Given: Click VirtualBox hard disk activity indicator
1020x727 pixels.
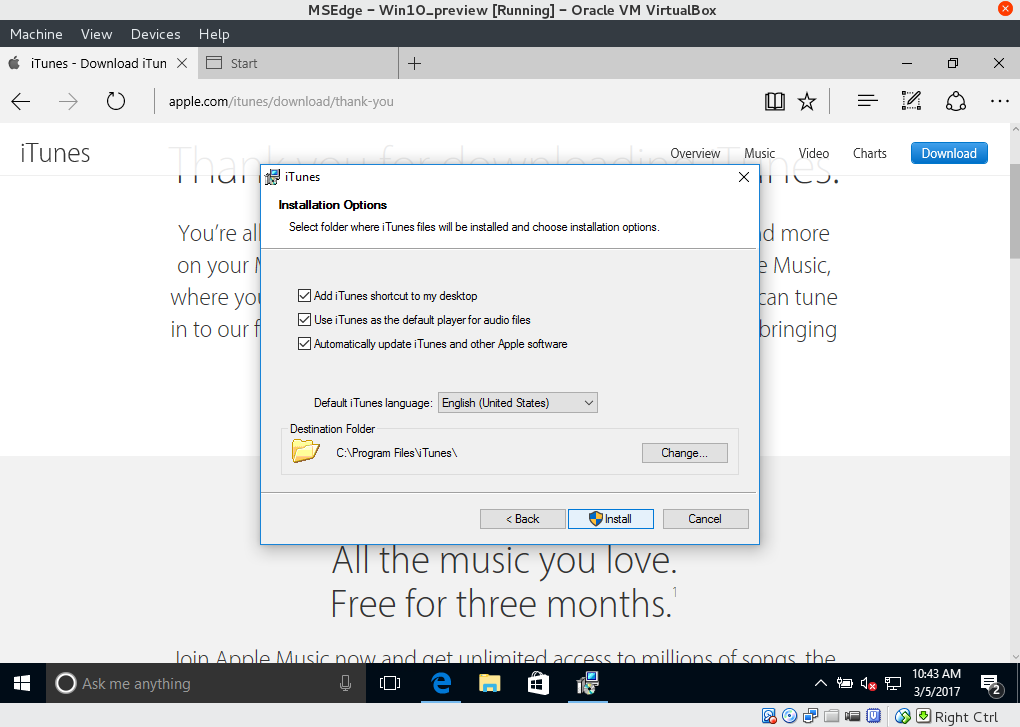Looking at the screenshot, I should tap(769, 717).
